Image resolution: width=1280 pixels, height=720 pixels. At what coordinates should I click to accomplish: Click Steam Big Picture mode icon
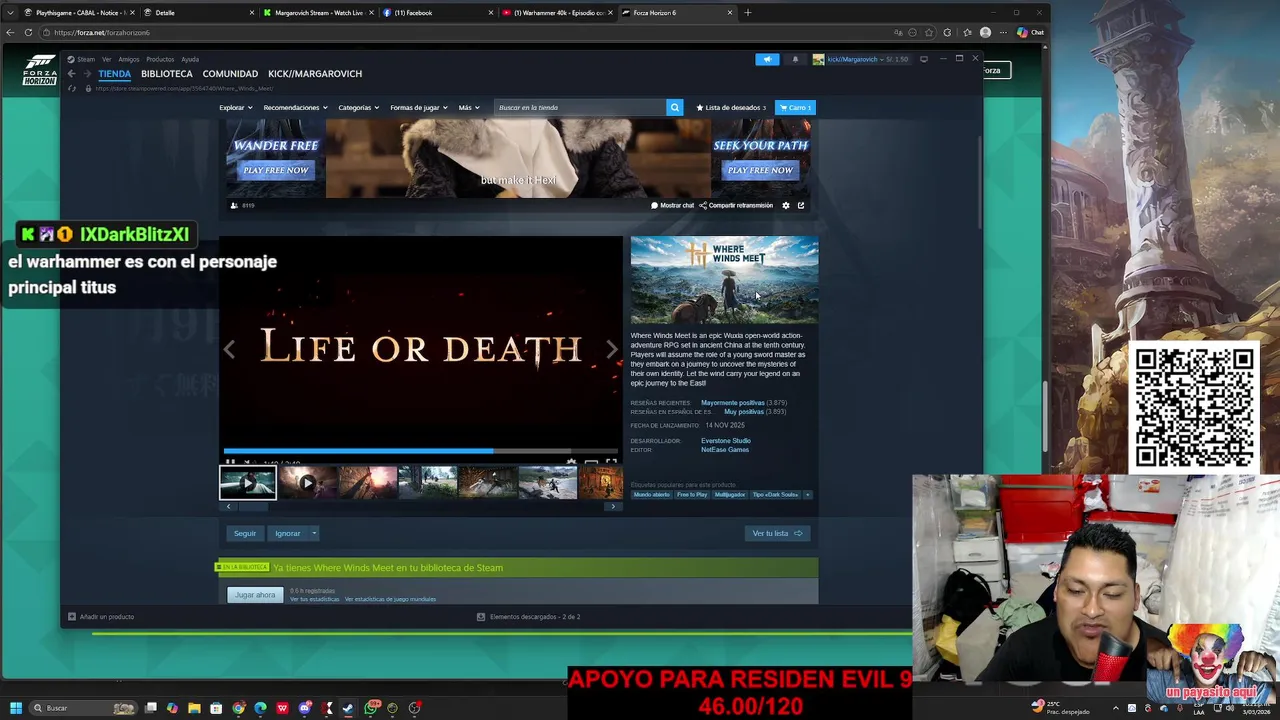click(923, 59)
